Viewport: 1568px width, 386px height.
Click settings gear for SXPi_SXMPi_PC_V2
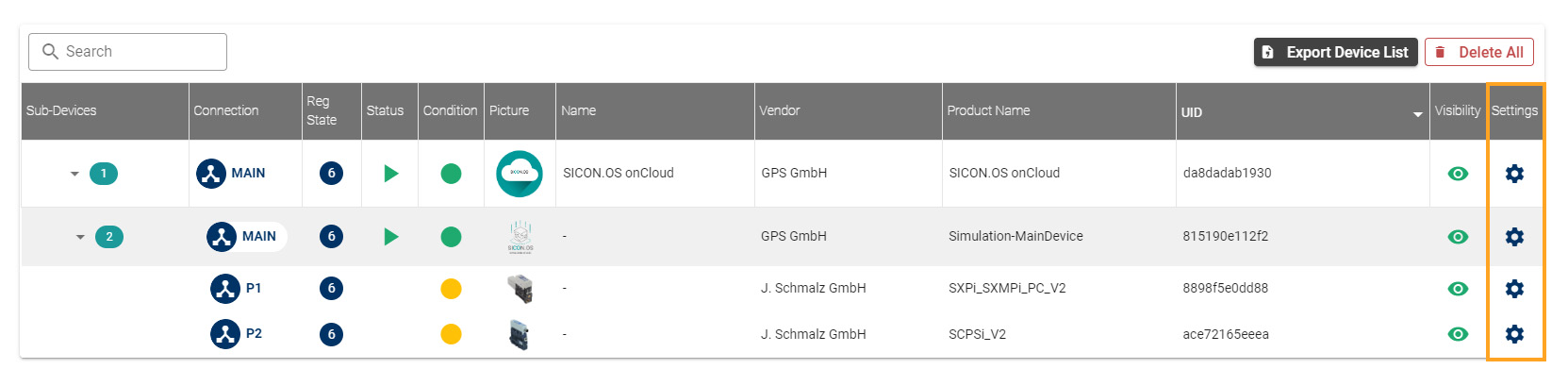coord(1514,289)
